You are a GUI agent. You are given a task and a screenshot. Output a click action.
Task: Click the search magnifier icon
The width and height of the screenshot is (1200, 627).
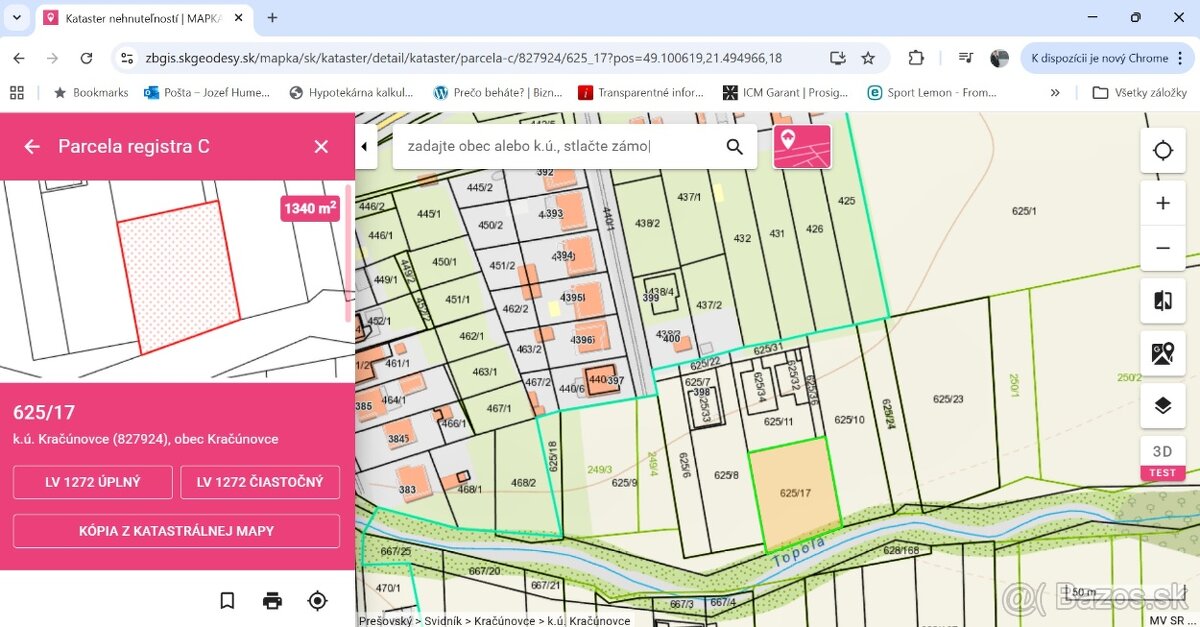click(734, 147)
